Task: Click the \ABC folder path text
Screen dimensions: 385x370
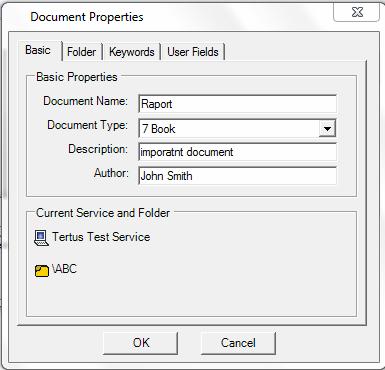Action: click(64, 269)
